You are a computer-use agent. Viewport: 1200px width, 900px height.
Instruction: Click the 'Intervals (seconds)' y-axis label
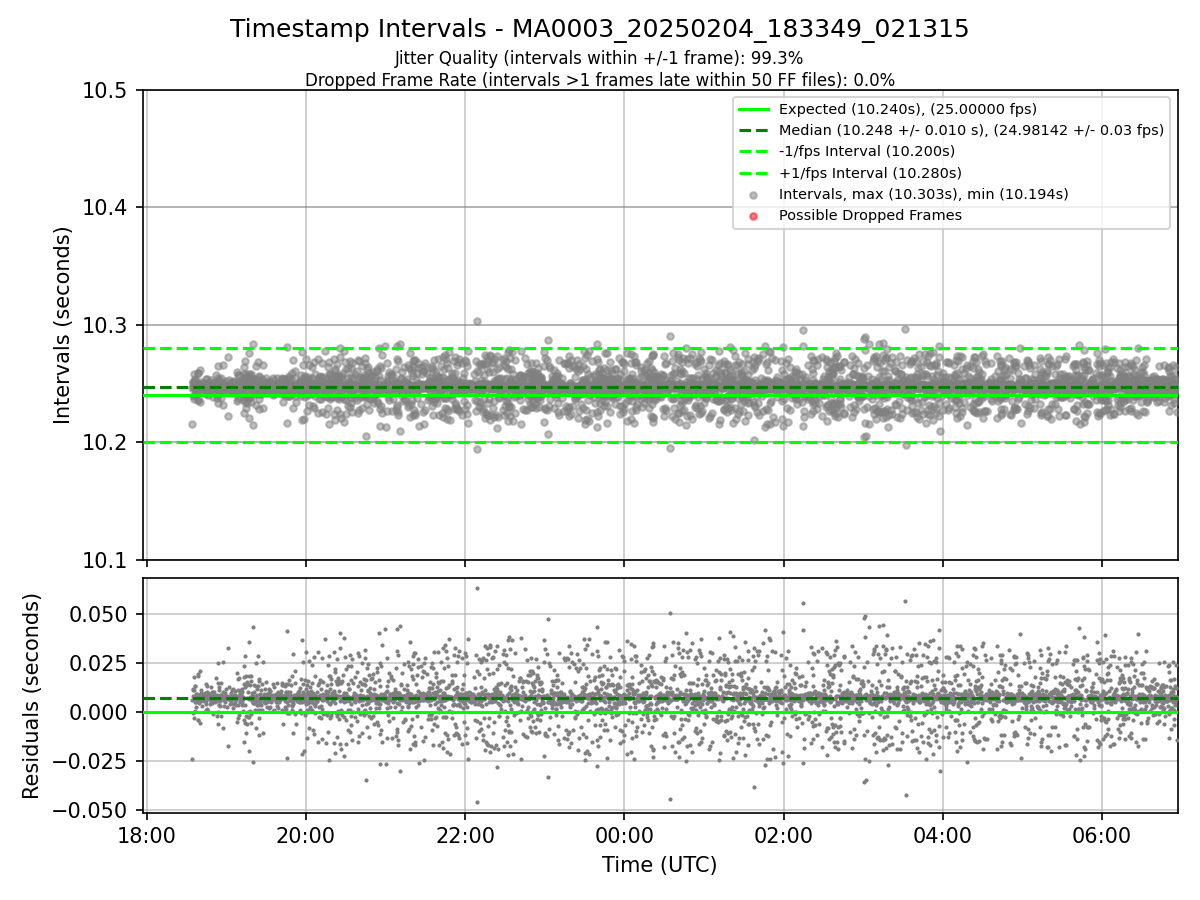tap(63, 325)
